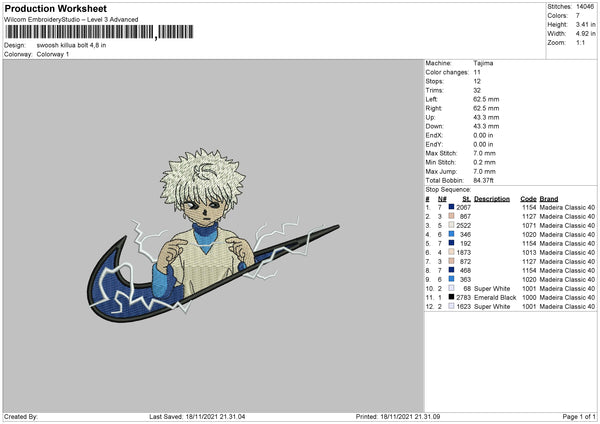Click the Left value 62.5 mm

[x=486, y=99]
